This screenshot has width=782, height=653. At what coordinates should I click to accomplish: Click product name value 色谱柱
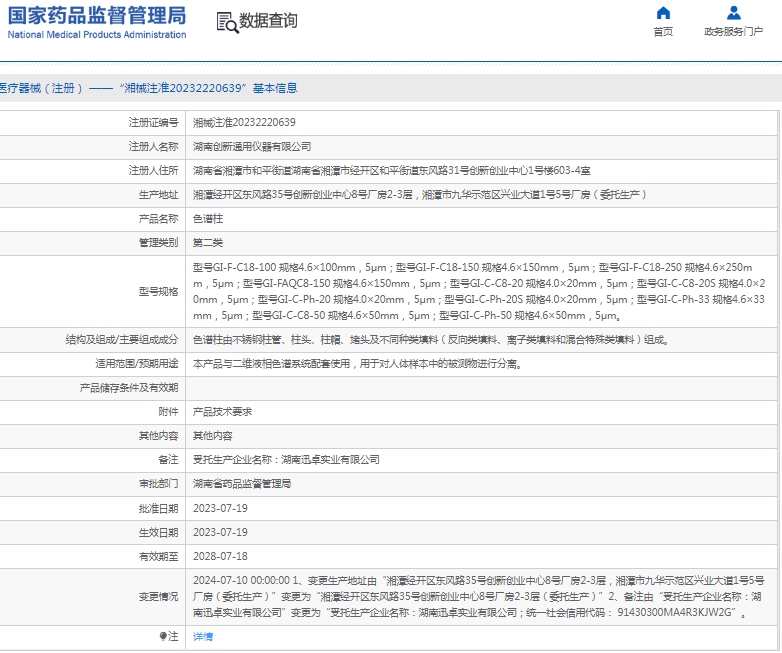pos(208,218)
